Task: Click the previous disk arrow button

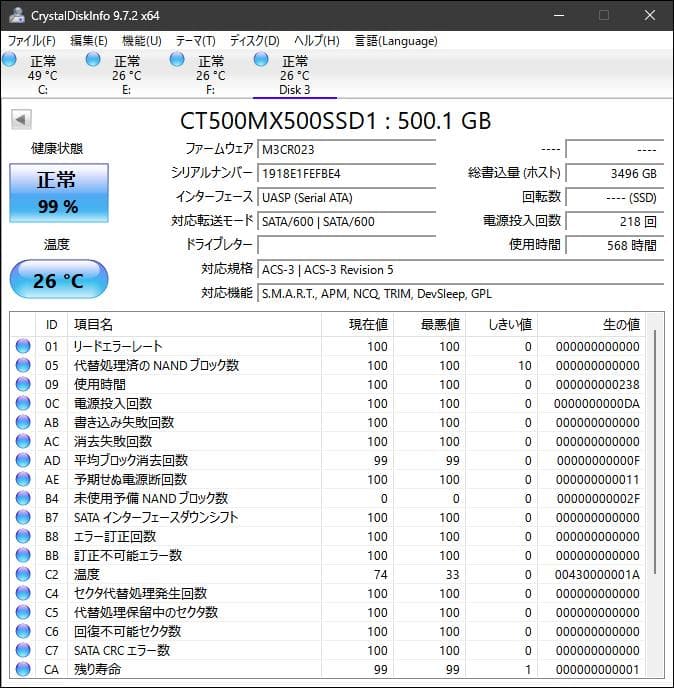Action: [21, 119]
